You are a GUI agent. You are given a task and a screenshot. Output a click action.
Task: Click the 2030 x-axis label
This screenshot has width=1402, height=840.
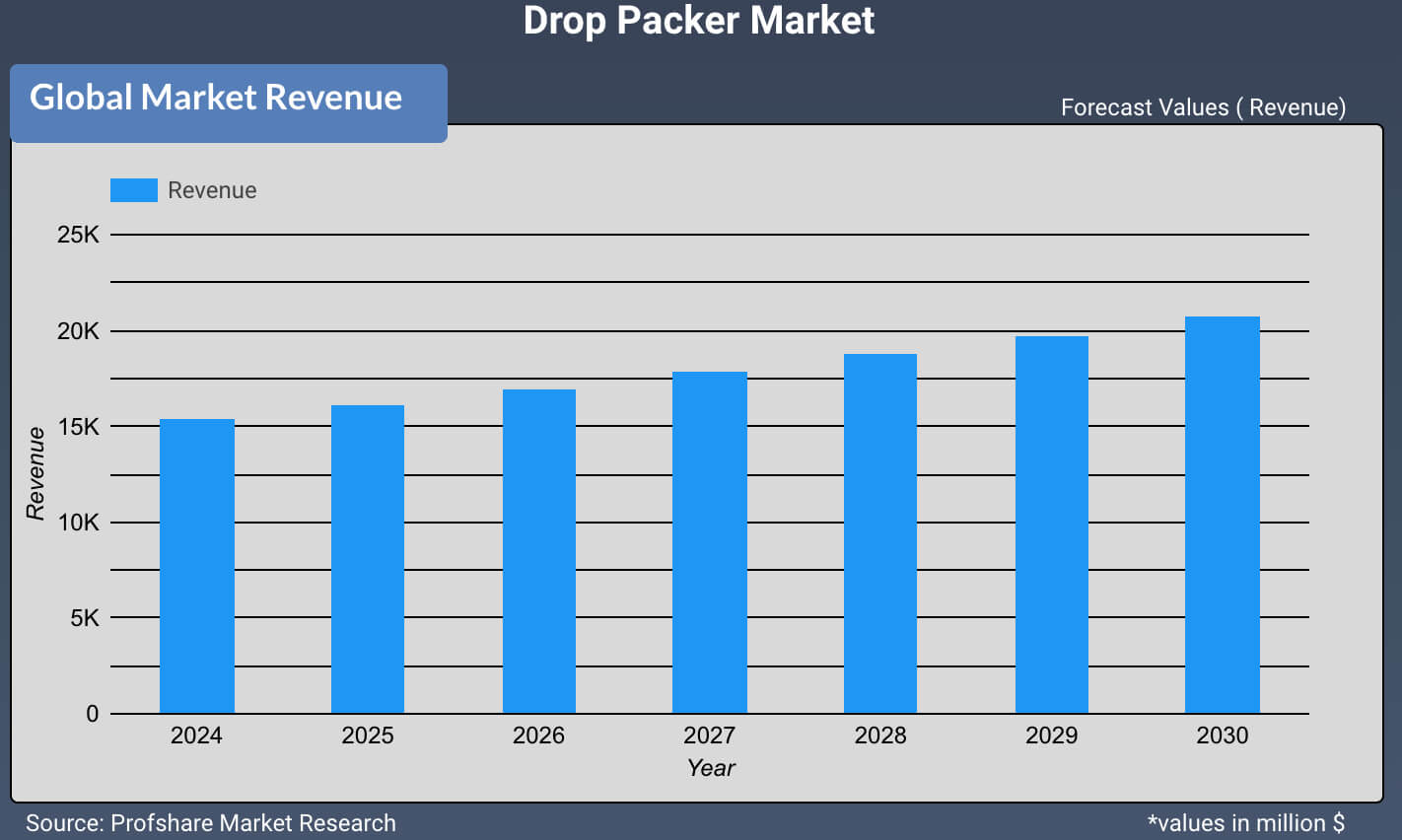pos(1223,735)
